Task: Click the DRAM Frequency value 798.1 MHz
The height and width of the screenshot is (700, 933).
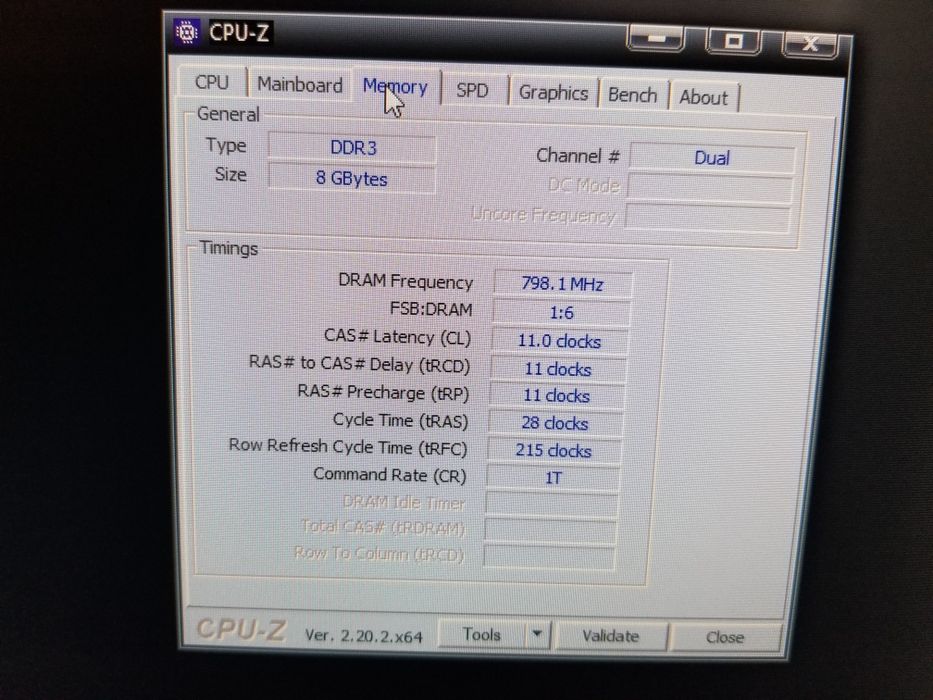Action: click(562, 284)
